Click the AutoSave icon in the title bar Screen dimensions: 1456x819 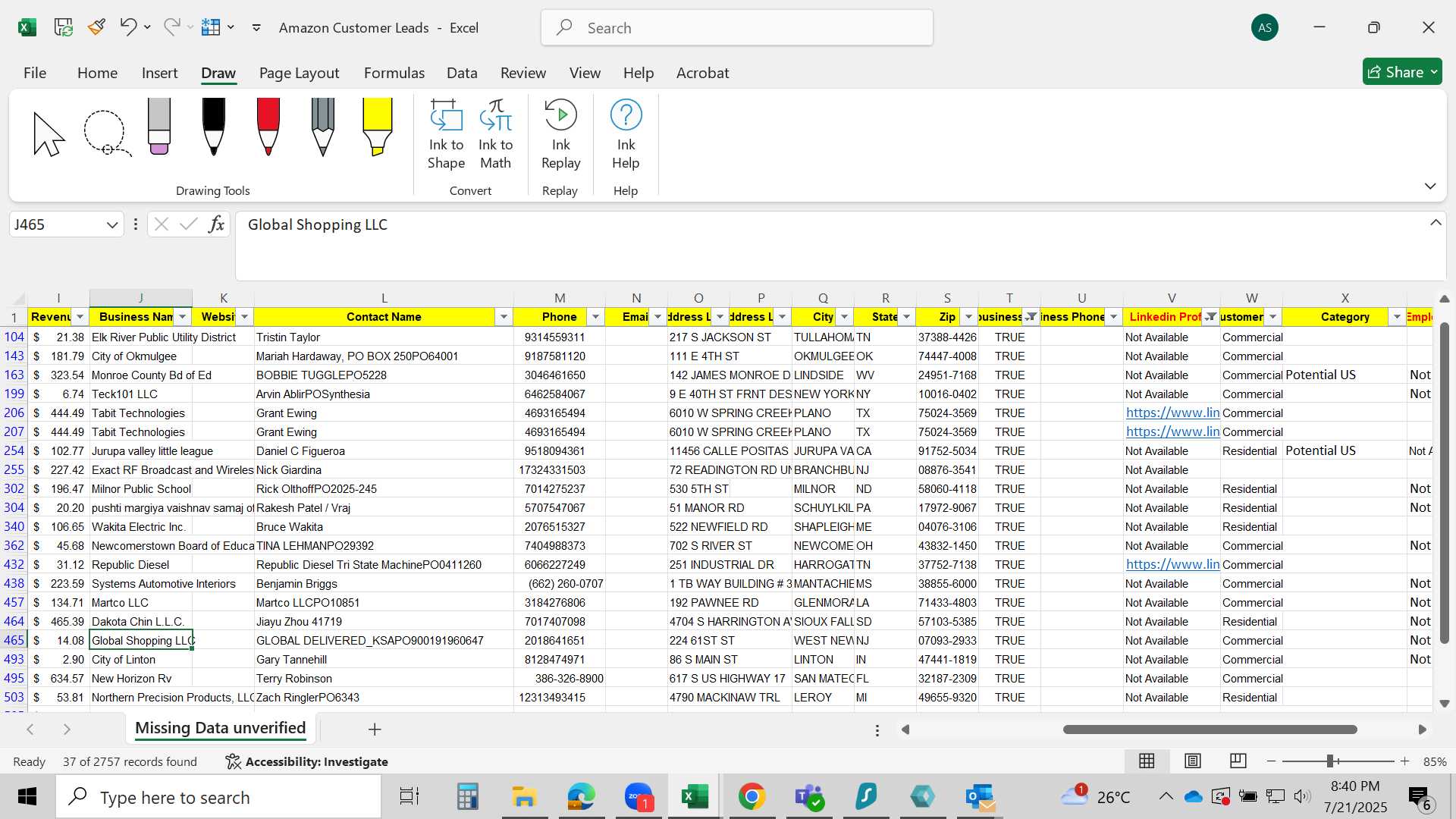tap(63, 27)
